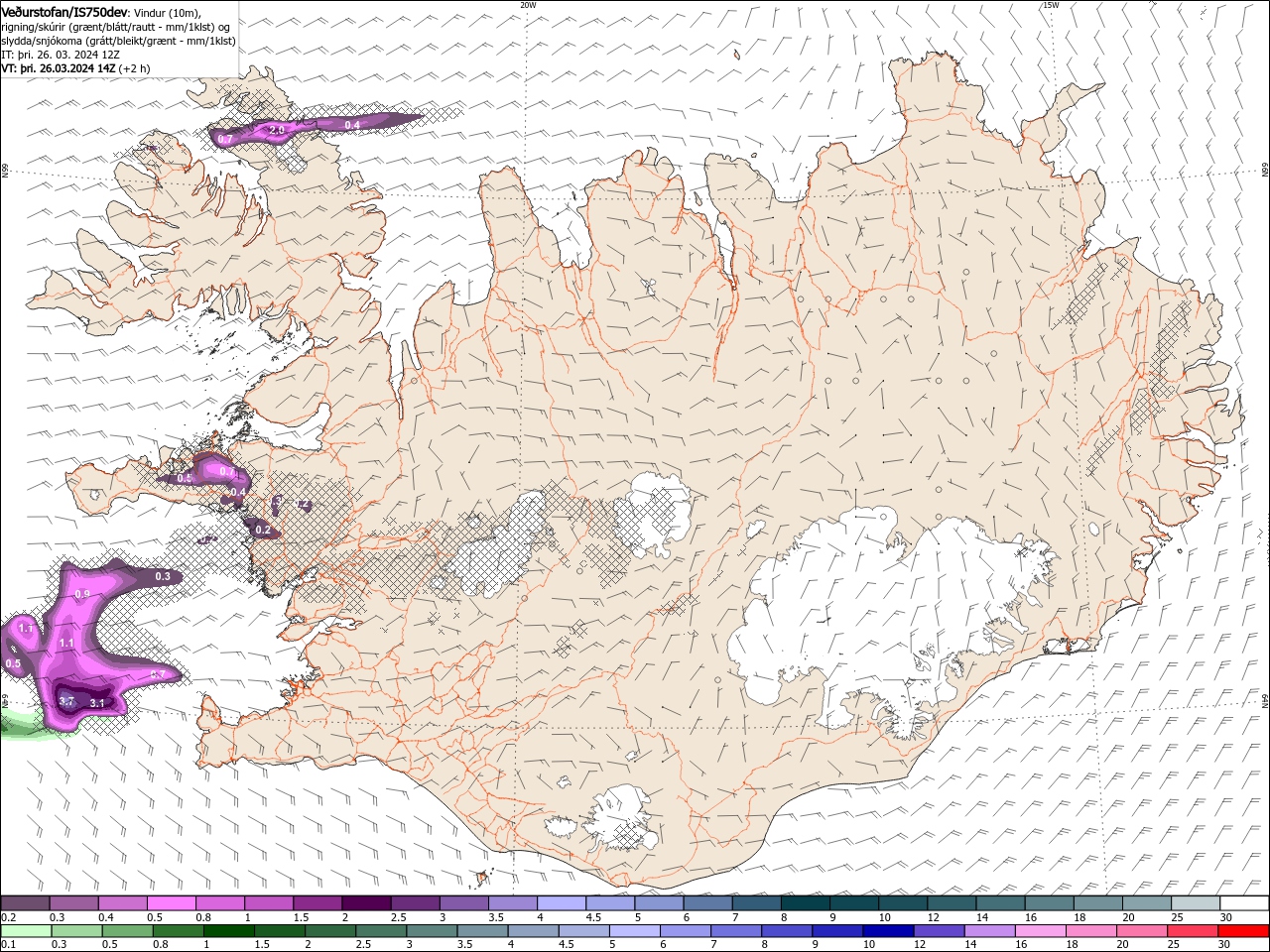Select the bright pink 0.5–0.8 swatch in the purple legend row

pos(172,903)
